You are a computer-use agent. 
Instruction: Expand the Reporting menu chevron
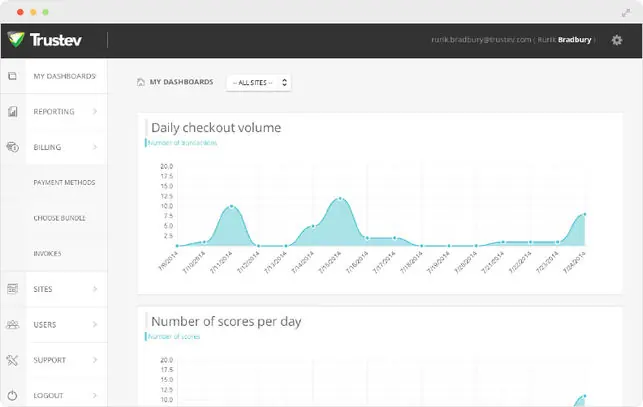click(95, 111)
